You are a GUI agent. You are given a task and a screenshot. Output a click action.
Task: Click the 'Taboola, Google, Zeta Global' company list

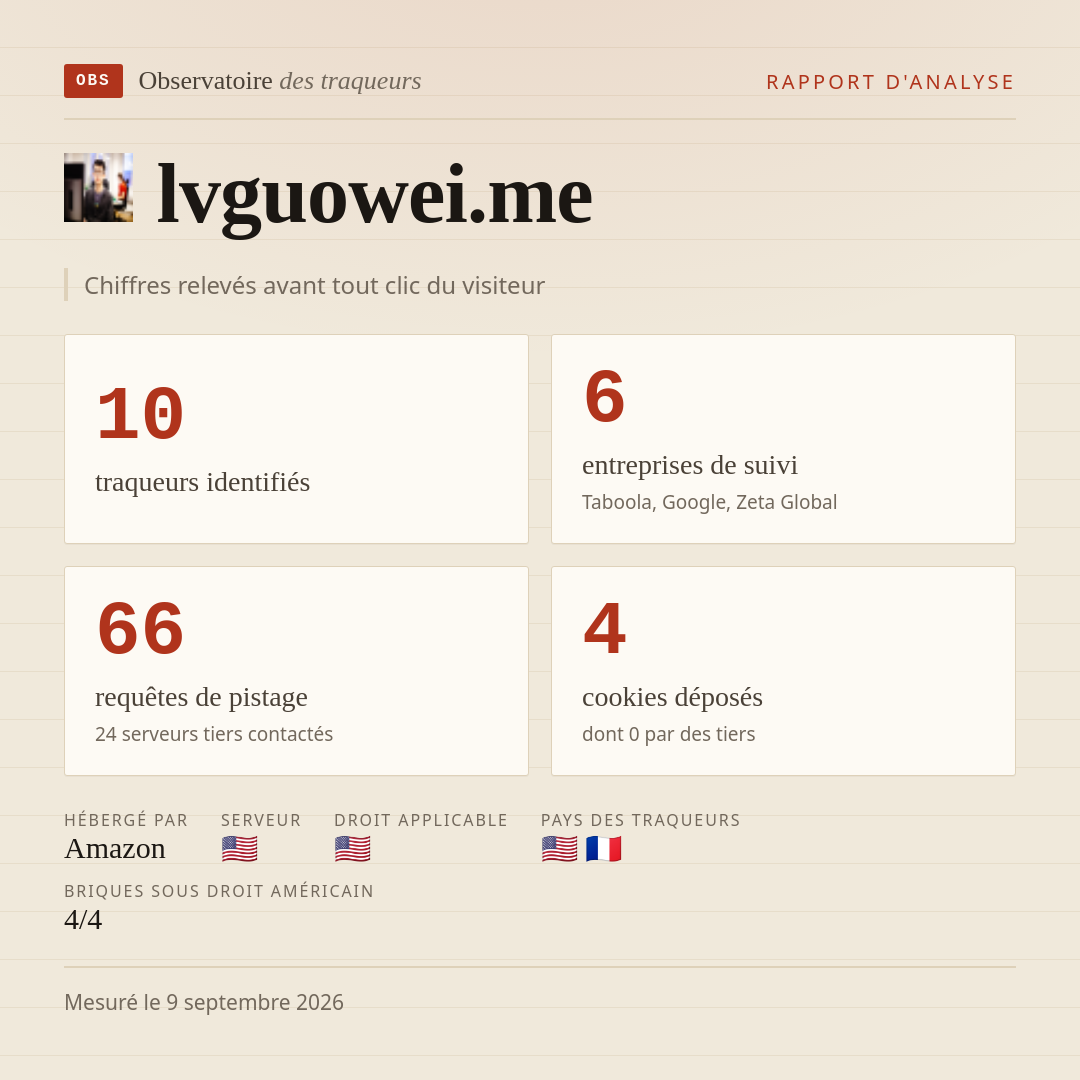(x=709, y=502)
